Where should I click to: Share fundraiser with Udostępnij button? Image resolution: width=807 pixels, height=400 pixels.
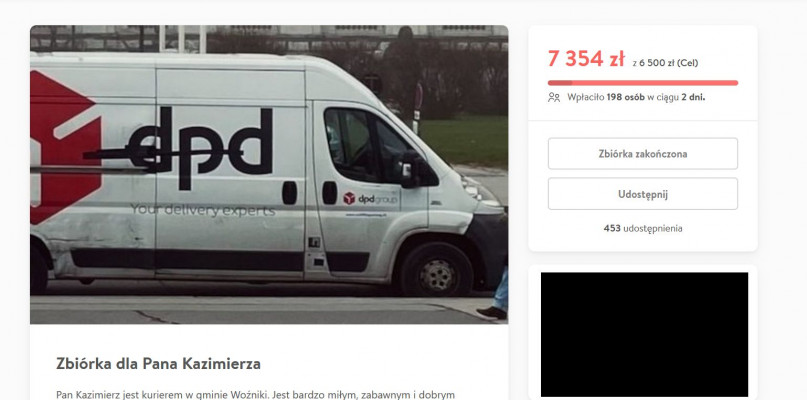coord(642,194)
